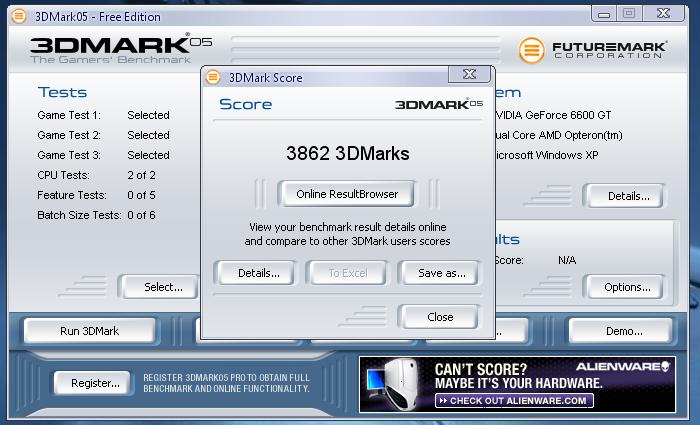Image resolution: width=700 pixels, height=425 pixels.
Task: Select the text 'Game Test 2:'
Action: pos(69,135)
